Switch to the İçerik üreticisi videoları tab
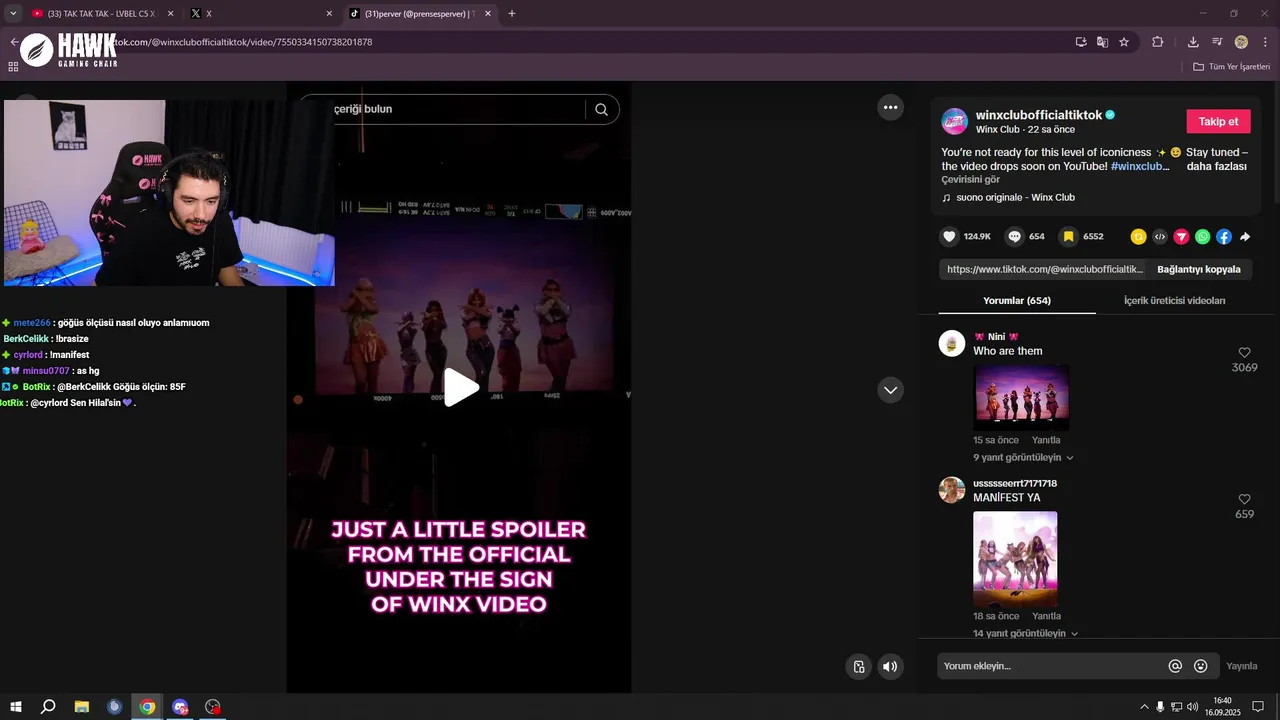The height and width of the screenshot is (720, 1280). pyautogui.click(x=1174, y=300)
